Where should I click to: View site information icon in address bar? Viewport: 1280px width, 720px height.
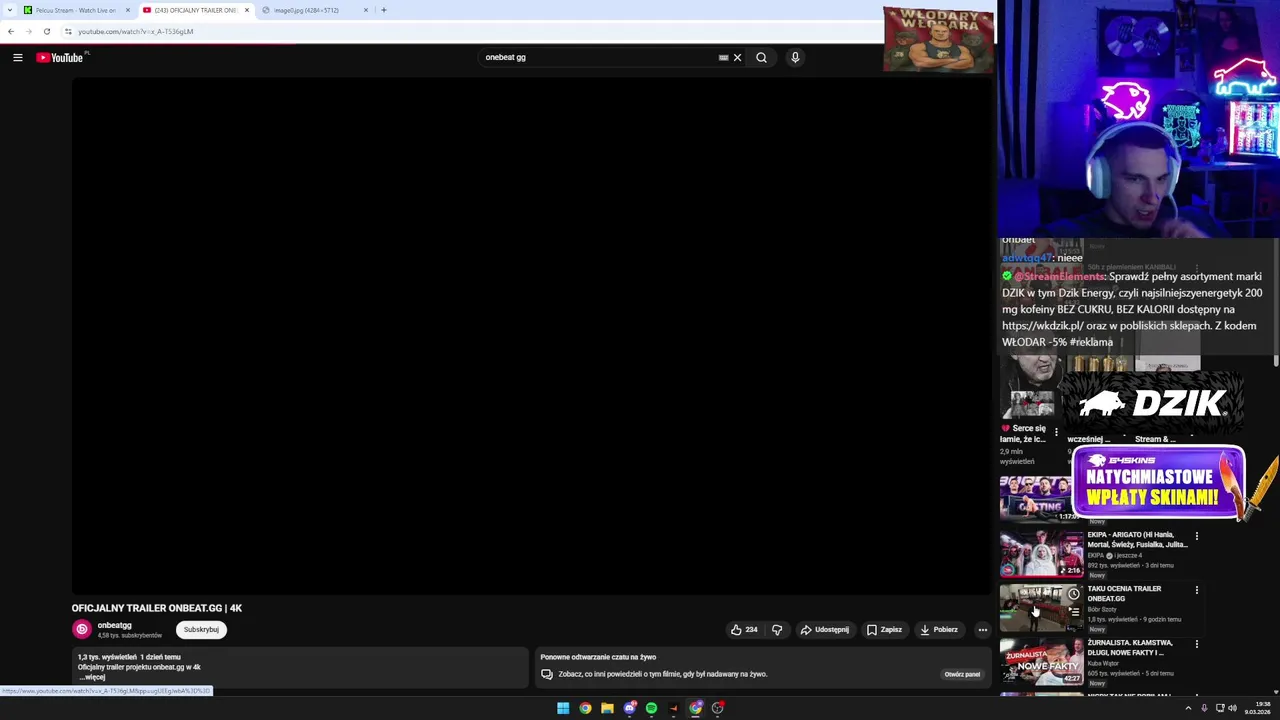coord(68,31)
